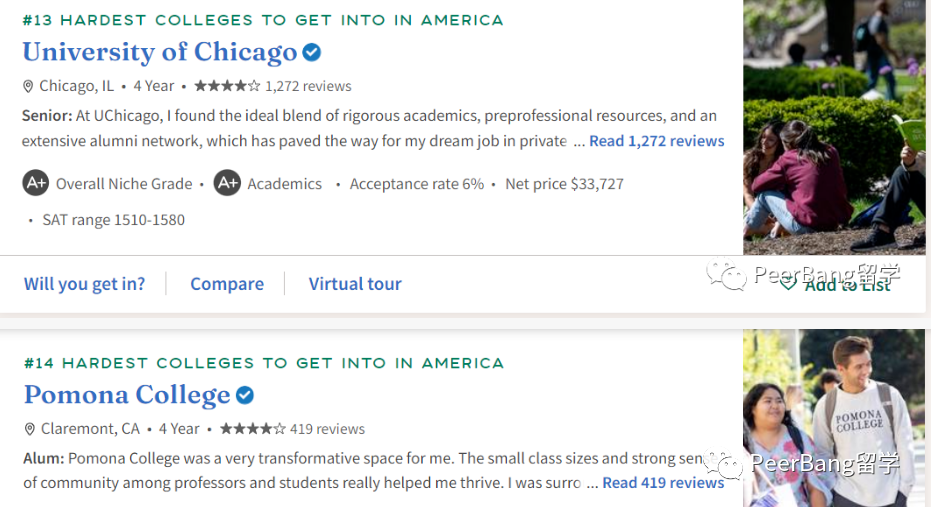Open the University of Chicago title link
The height and width of the screenshot is (507, 931).
160,52
